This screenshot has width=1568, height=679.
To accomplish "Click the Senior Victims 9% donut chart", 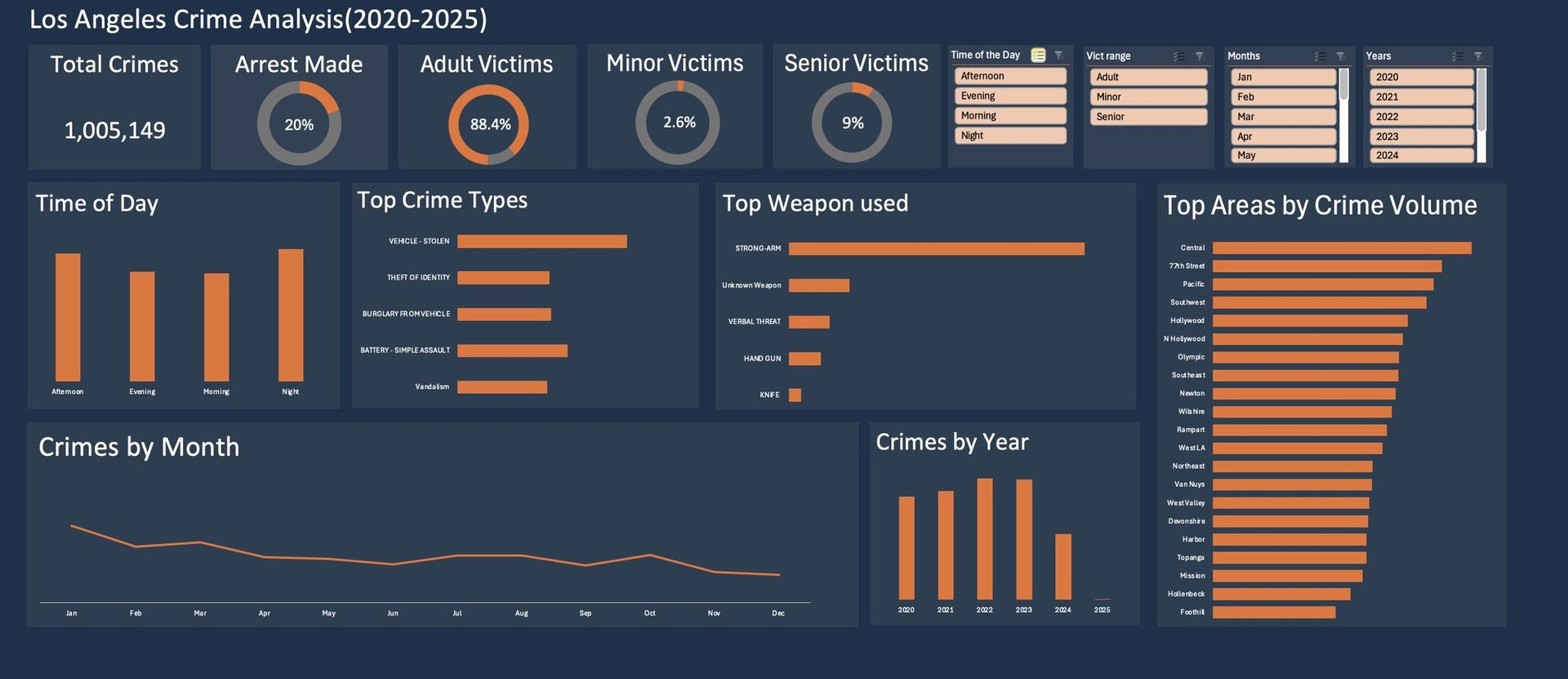I will pyautogui.click(x=852, y=123).
